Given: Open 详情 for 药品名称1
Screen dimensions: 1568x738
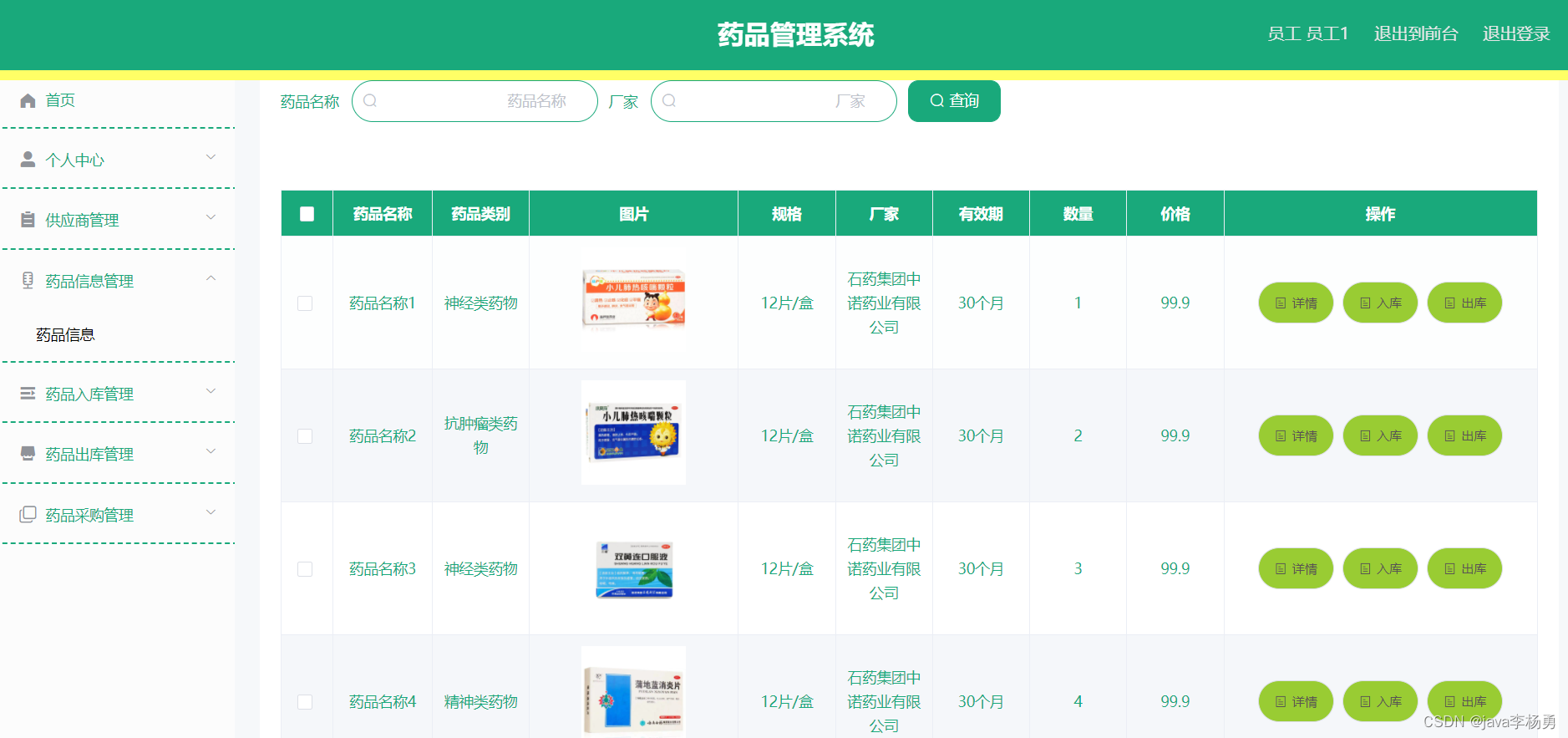Looking at the screenshot, I should pos(1296,303).
